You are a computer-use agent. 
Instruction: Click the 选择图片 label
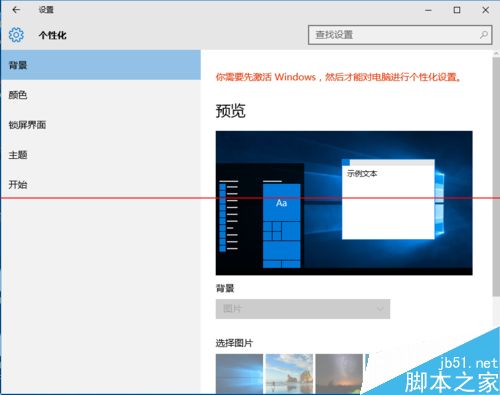click(234, 343)
